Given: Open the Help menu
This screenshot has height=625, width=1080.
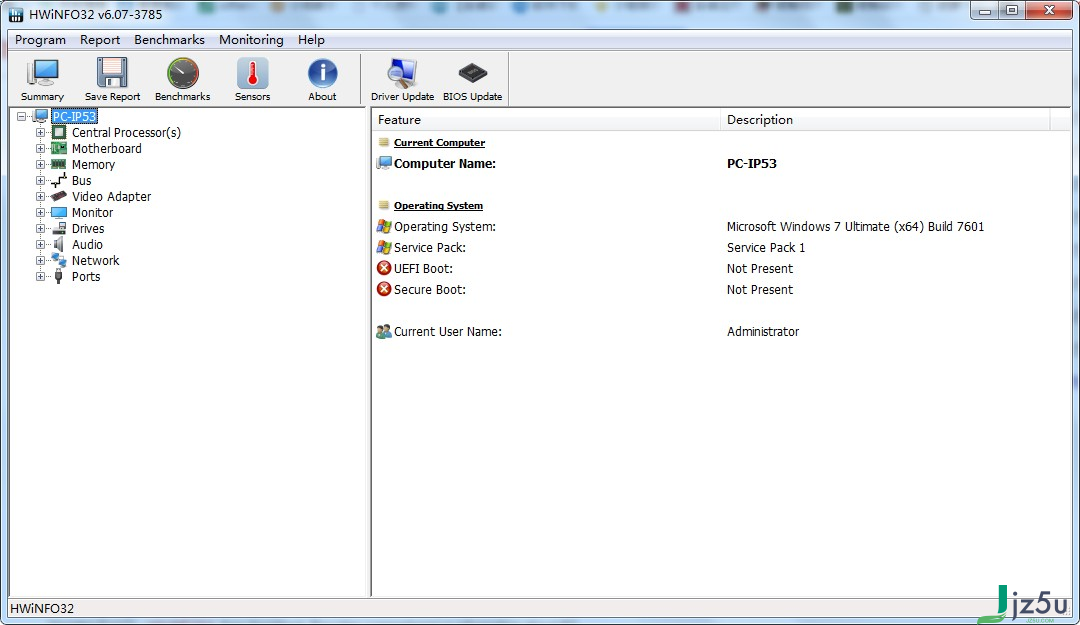Looking at the screenshot, I should pyautogui.click(x=311, y=40).
